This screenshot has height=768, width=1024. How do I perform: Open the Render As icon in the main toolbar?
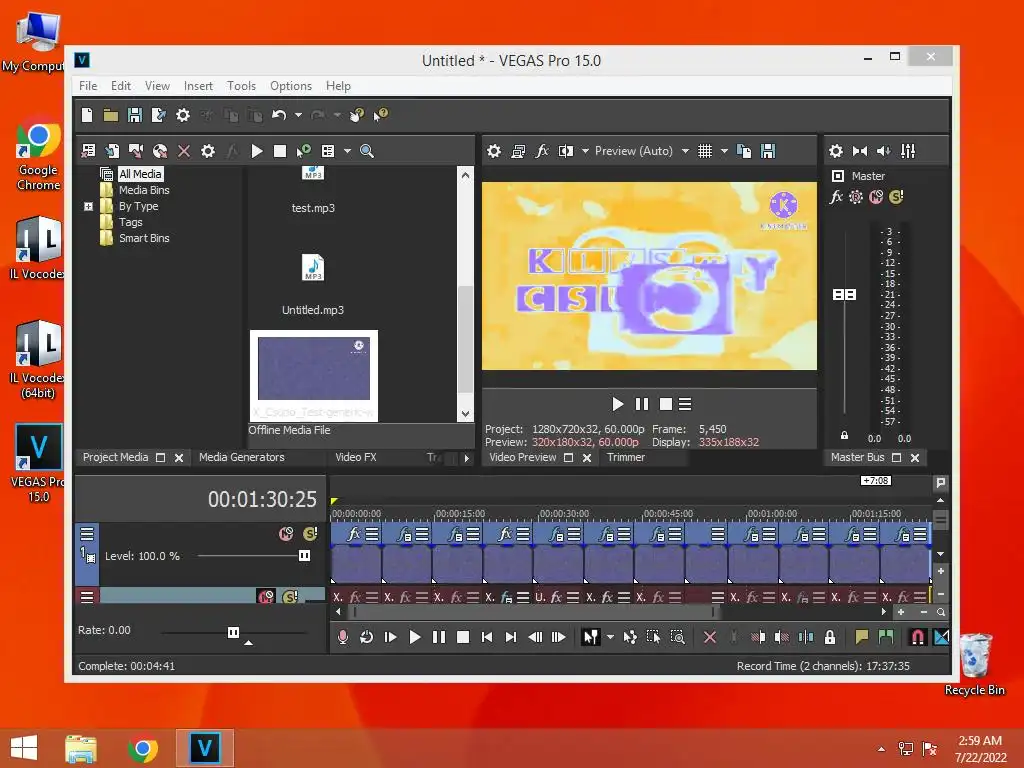tap(159, 116)
